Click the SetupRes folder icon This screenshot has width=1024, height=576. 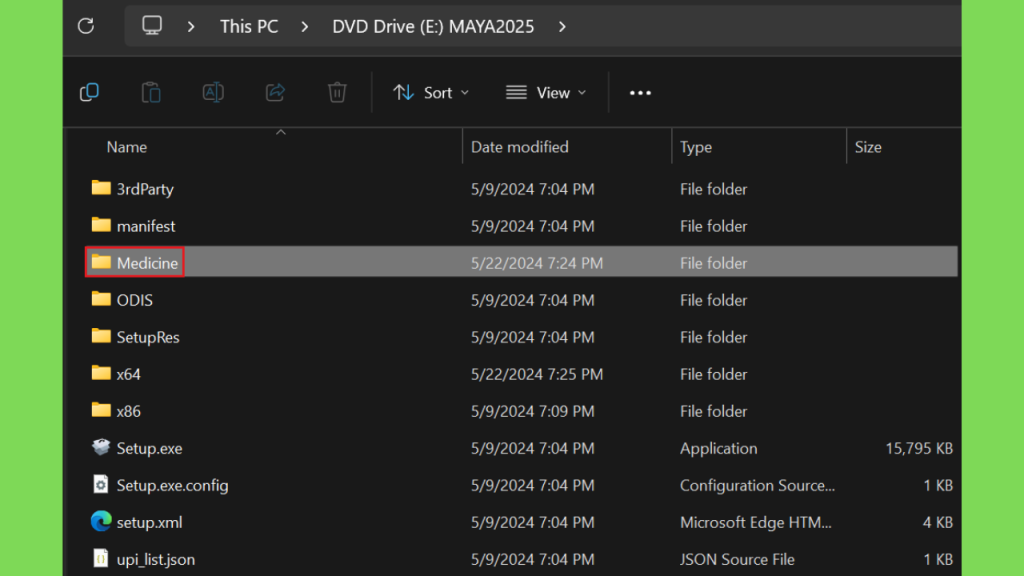pos(101,336)
